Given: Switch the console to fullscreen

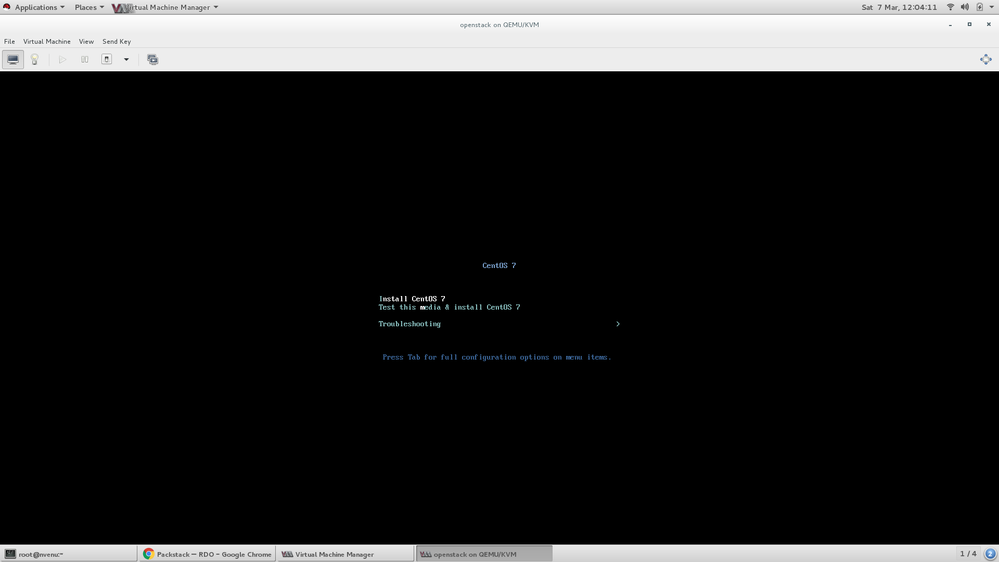Looking at the screenshot, I should click(985, 60).
